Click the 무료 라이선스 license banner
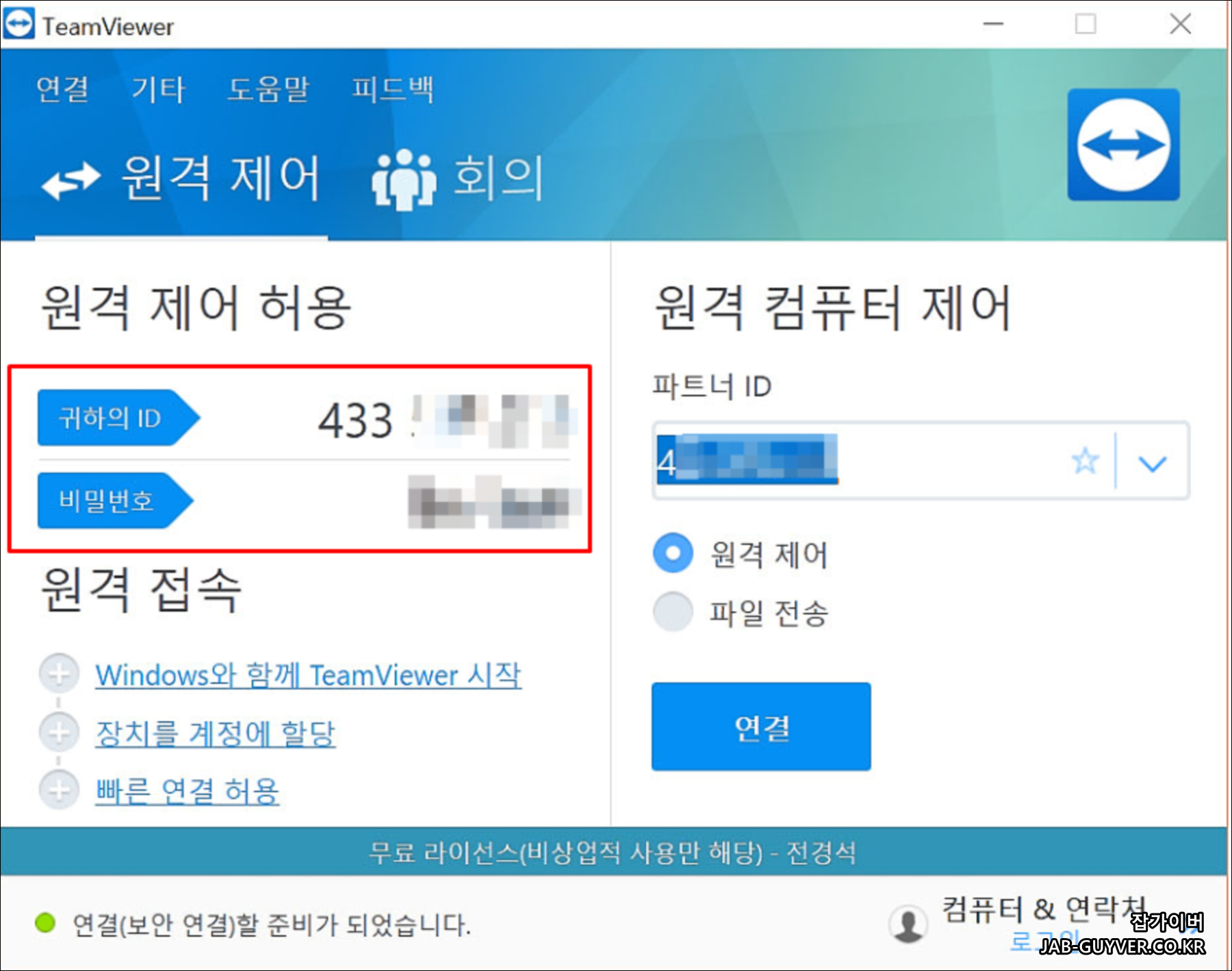The width and height of the screenshot is (1232, 971). (613, 851)
